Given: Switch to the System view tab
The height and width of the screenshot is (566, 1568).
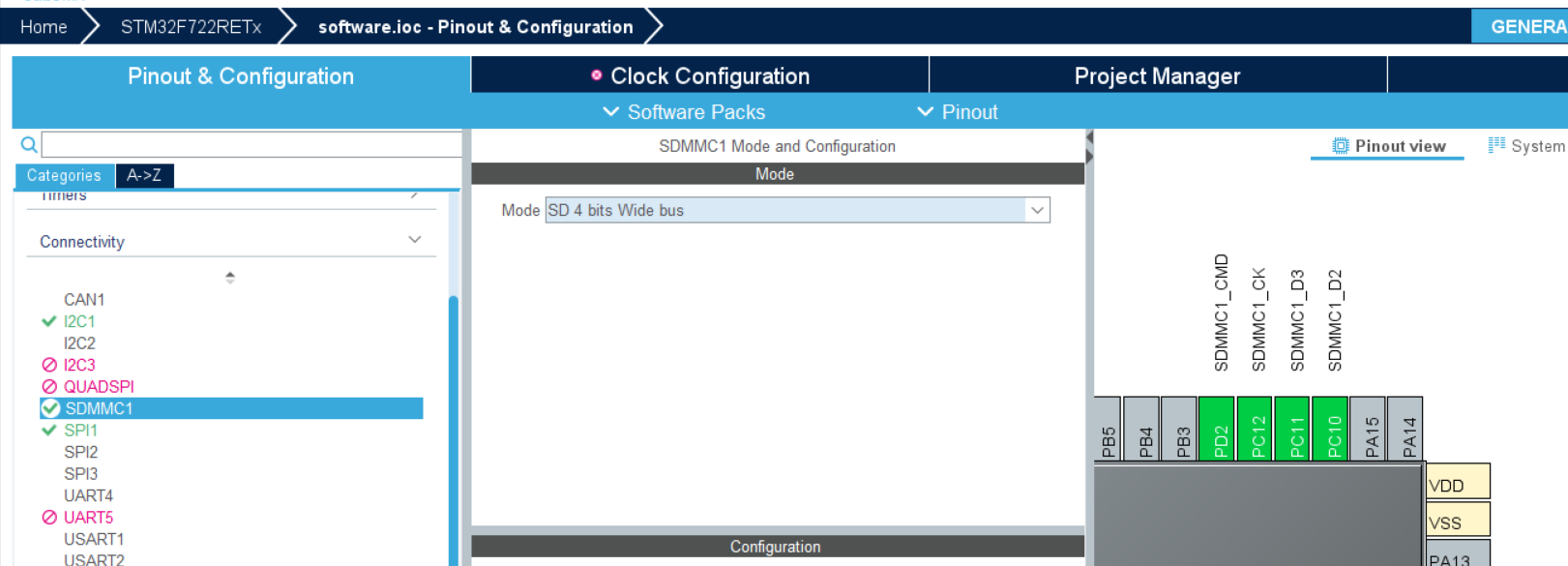Looking at the screenshot, I should tap(1526, 146).
